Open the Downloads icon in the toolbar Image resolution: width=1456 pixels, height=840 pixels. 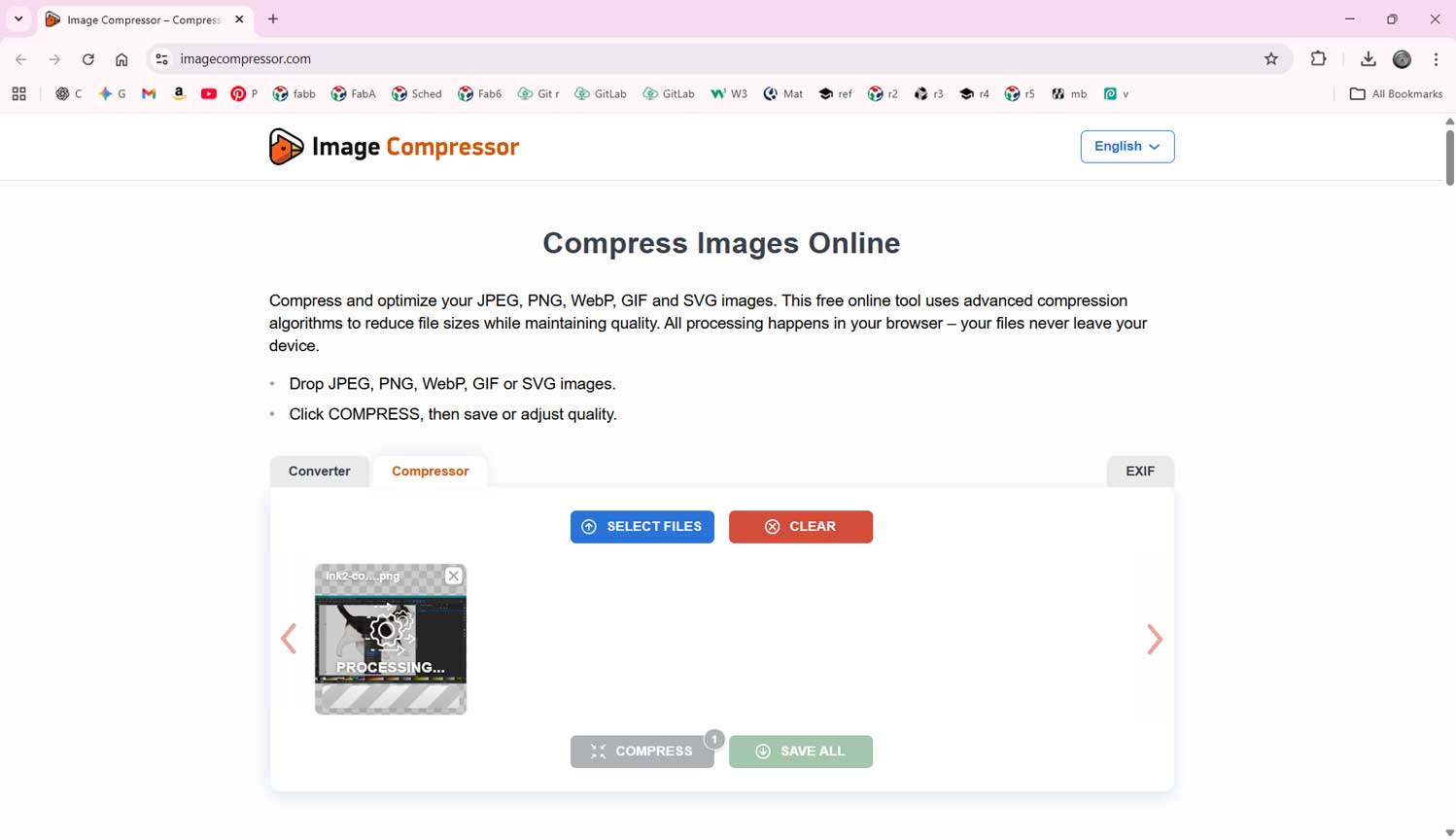coord(1369,58)
